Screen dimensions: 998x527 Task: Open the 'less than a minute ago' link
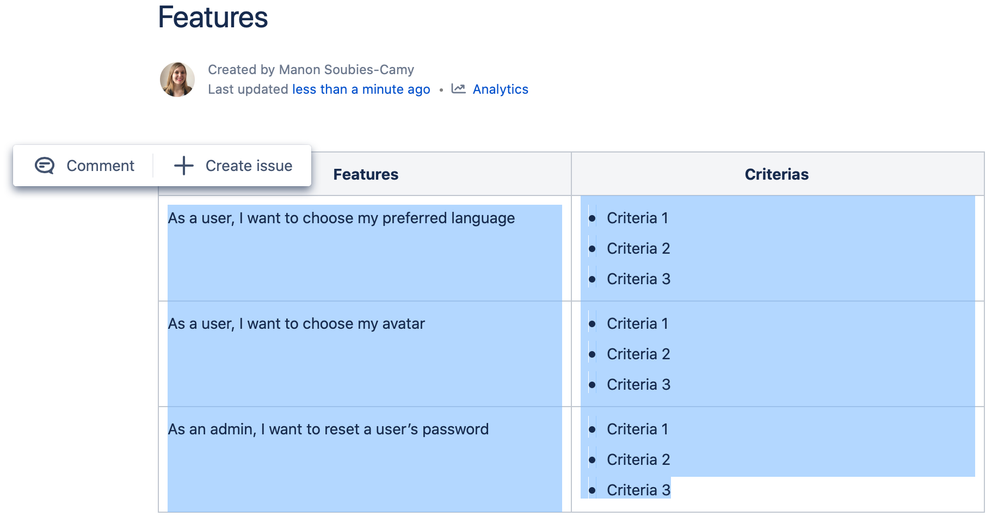pyautogui.click(x=361, y=89)
